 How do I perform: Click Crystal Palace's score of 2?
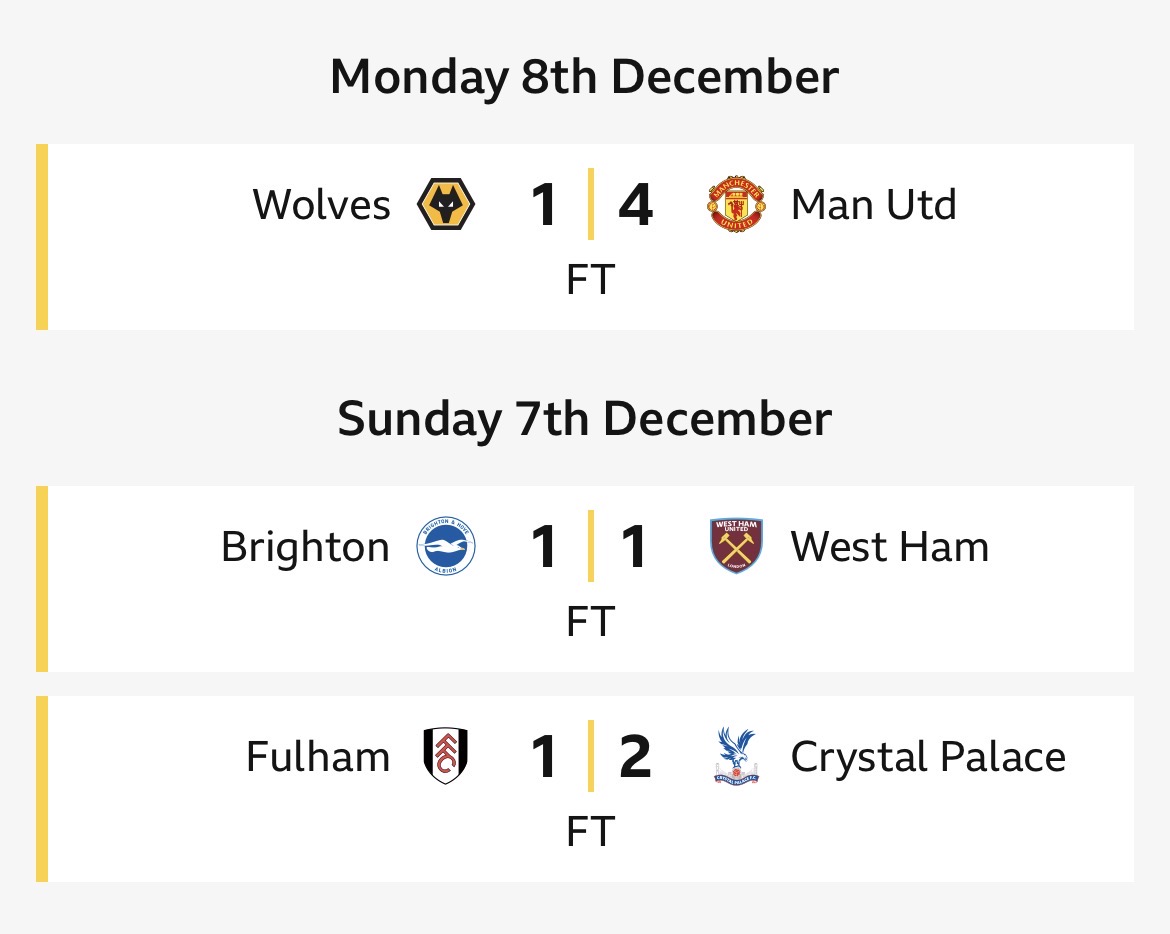pyautogui.click(x=635, y=757)
